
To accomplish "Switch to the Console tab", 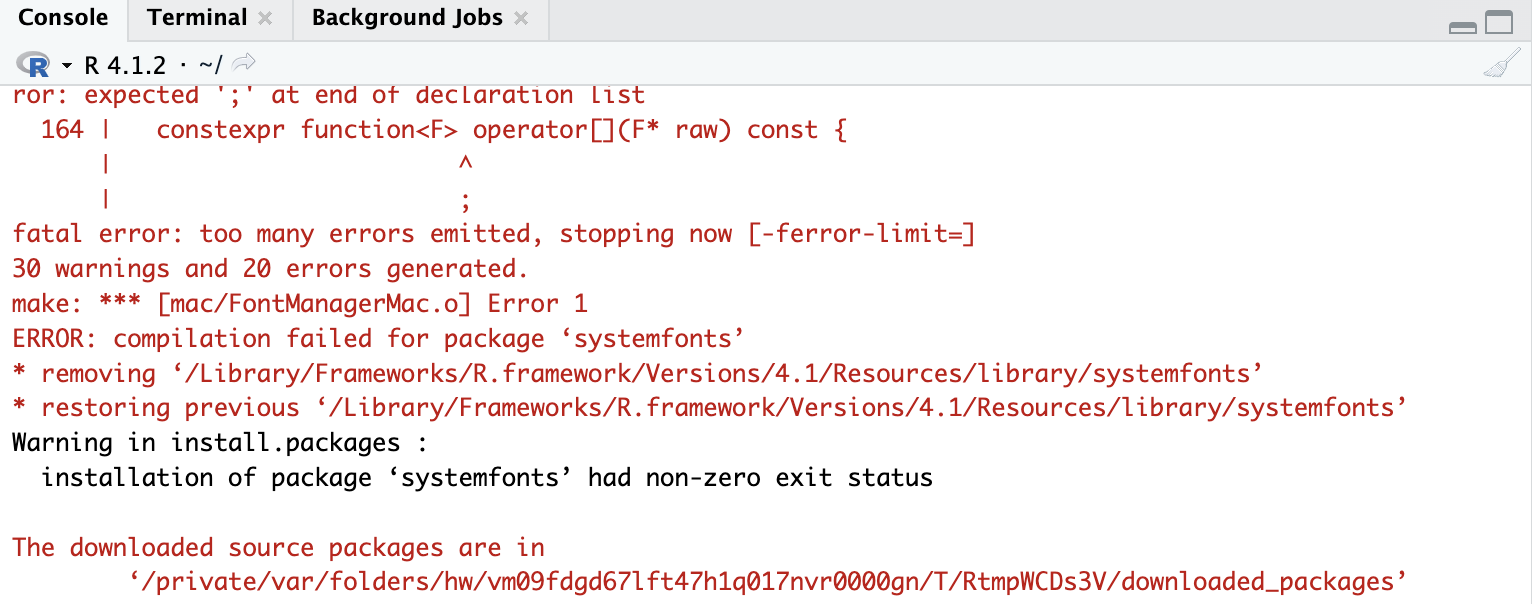I will [64, 18].
